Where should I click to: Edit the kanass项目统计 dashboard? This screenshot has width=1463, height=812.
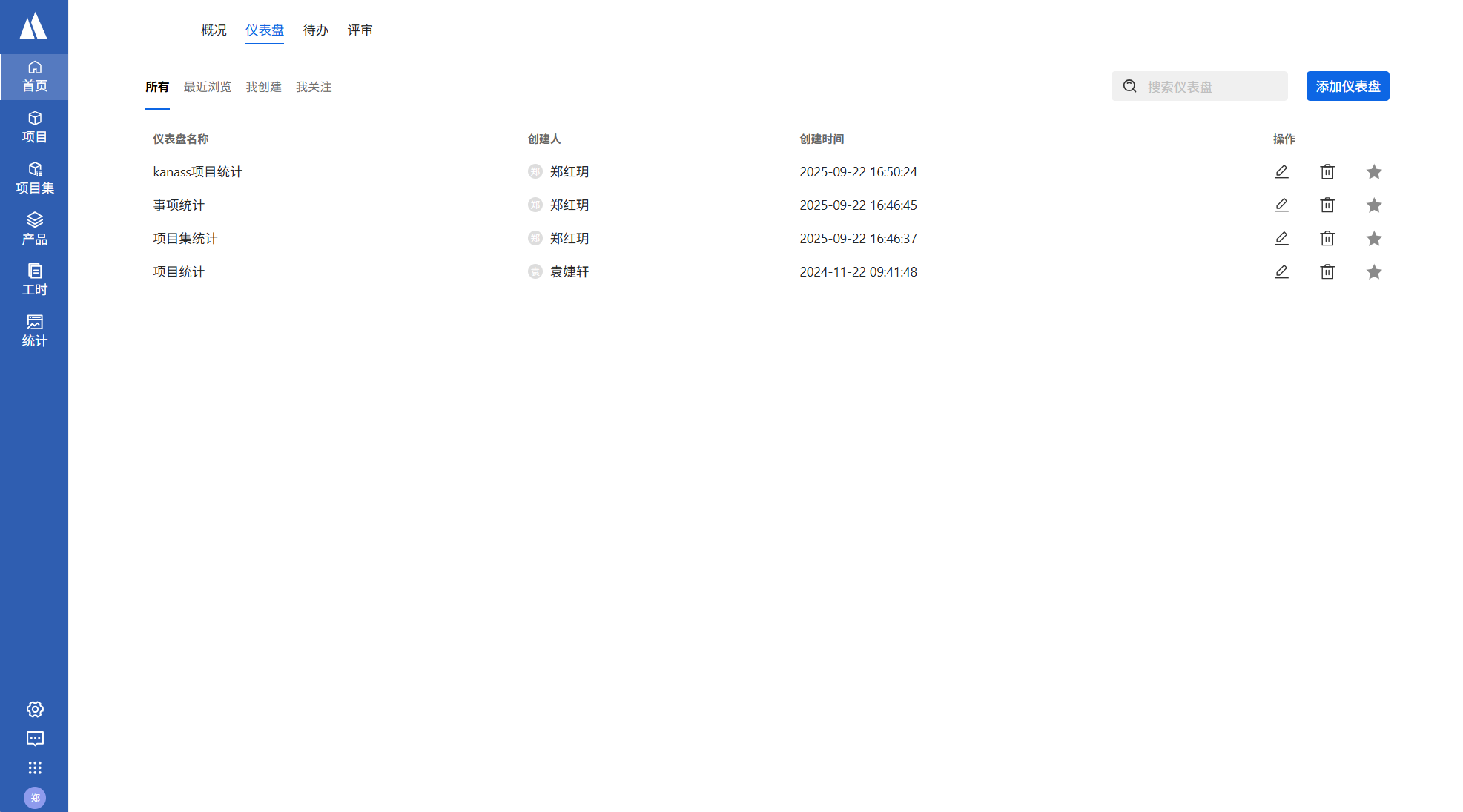1281,171
